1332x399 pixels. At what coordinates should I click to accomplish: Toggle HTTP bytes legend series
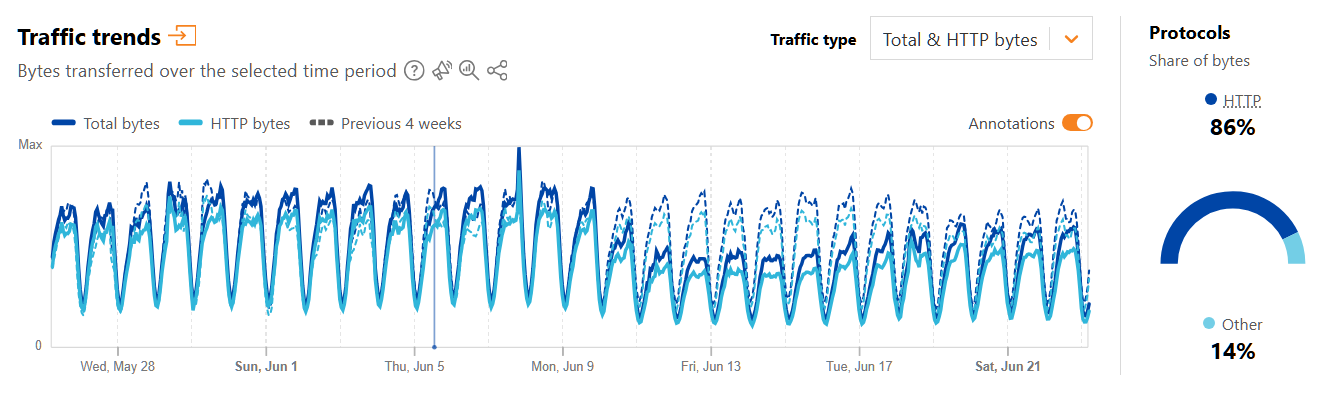pyautogui.click(x=234, y=124)
